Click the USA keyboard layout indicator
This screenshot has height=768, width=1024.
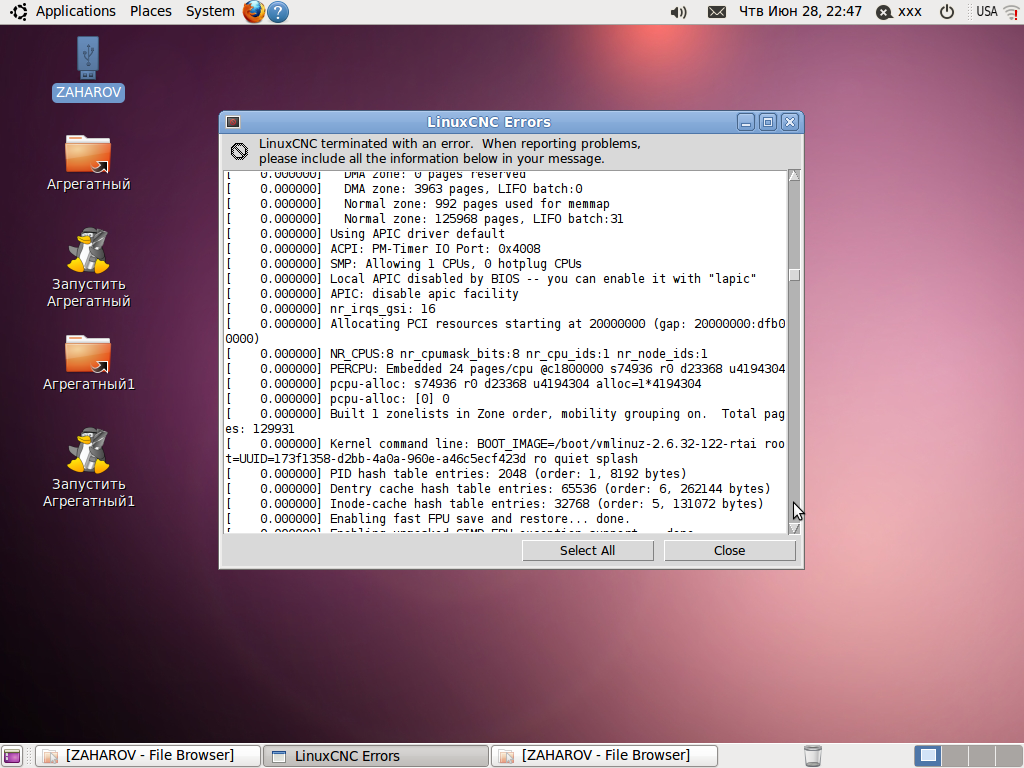point(986,11)
